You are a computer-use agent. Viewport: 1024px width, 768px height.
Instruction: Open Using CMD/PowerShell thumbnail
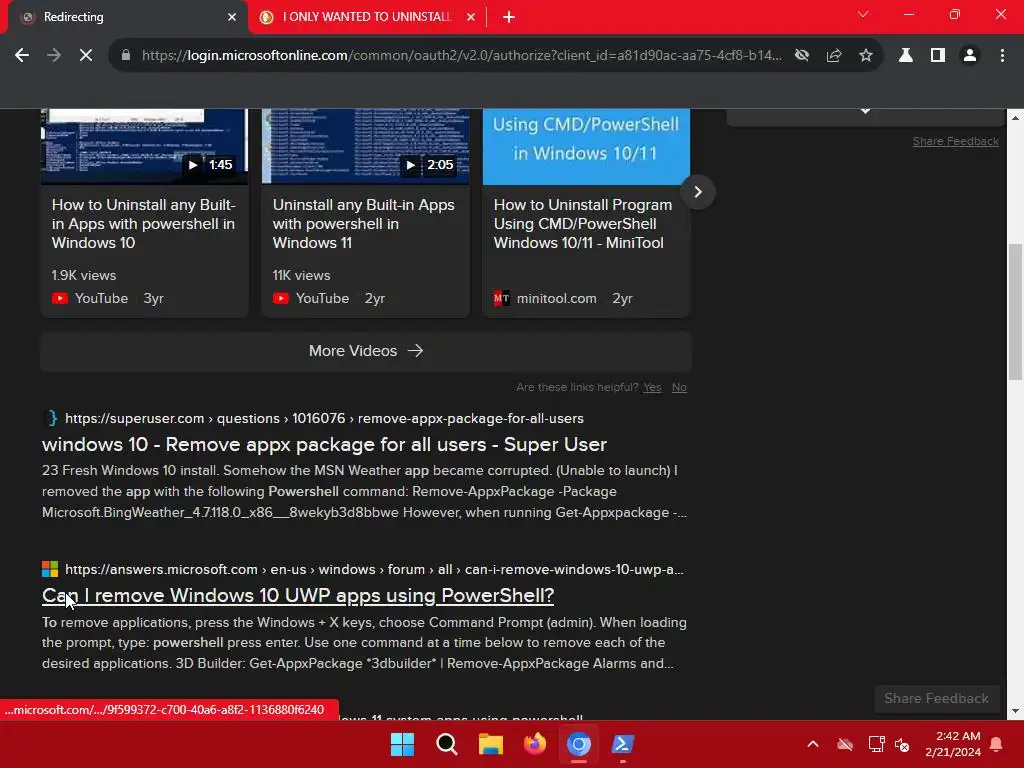pyautogui.click(x=586, y=147)
